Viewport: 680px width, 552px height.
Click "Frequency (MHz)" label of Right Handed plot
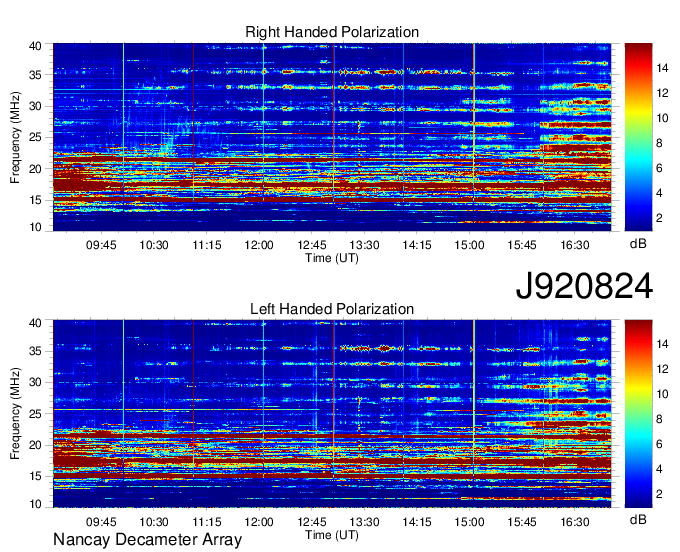pyautogui.click(x=15, y=137)
